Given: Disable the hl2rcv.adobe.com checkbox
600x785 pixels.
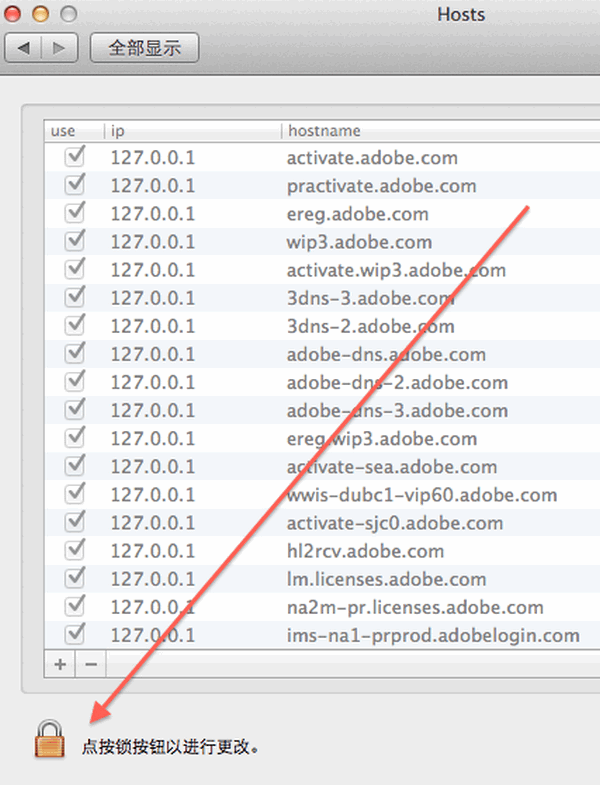Looking at the screenshot, I should [75, 550].
